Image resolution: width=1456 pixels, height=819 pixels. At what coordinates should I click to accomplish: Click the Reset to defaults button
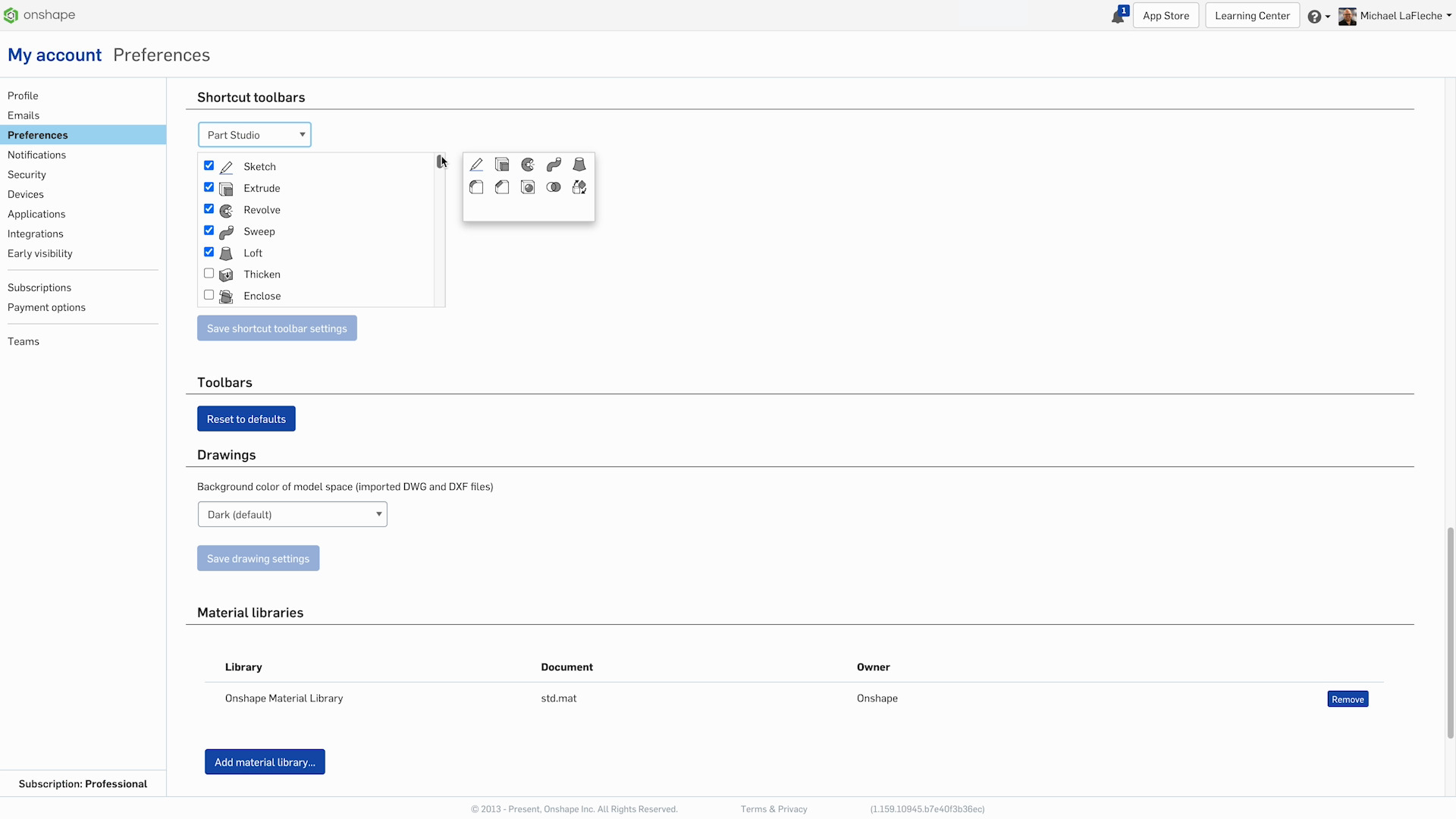click(246, 419)
